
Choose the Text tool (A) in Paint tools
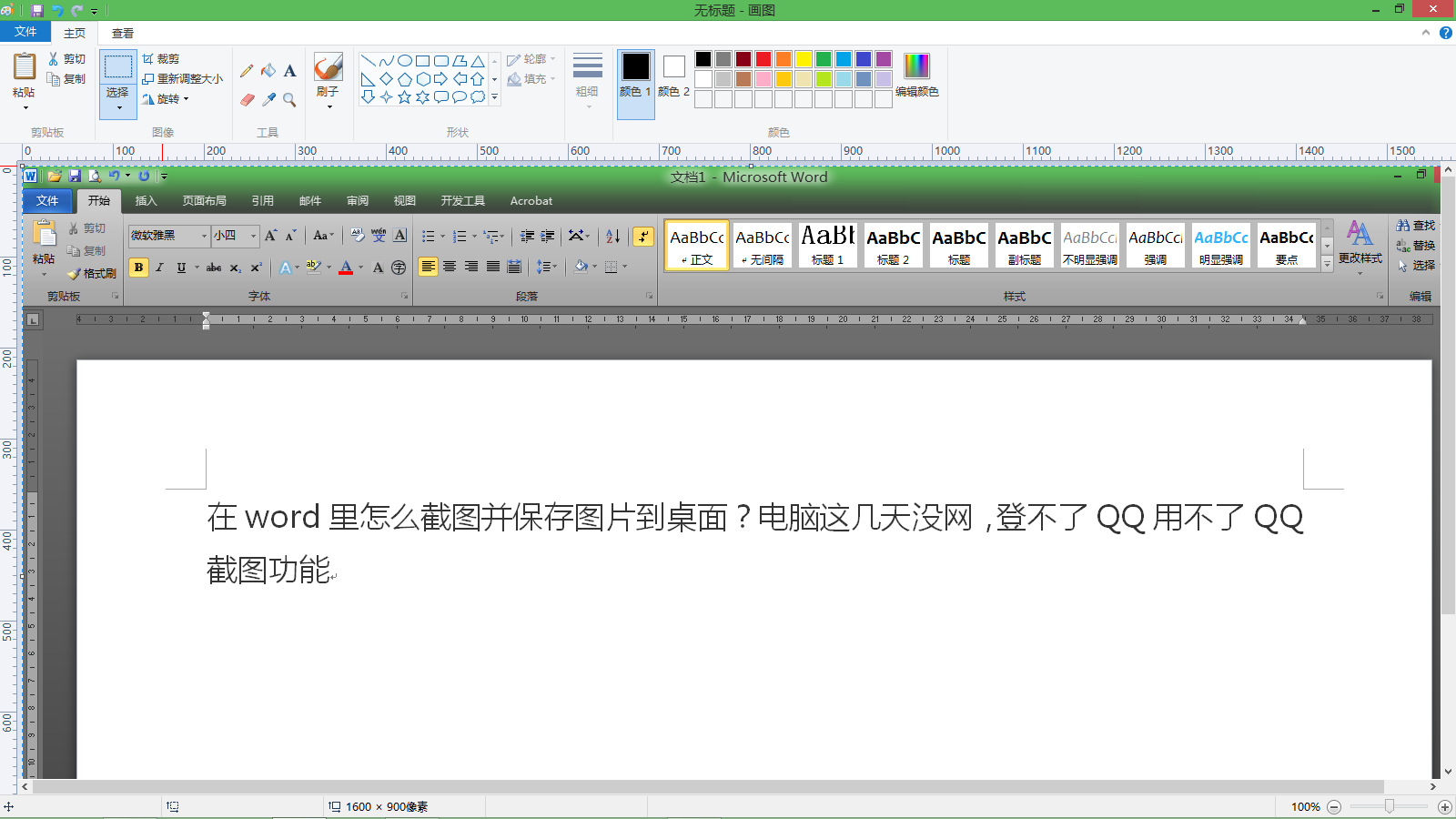pos(290,71)
